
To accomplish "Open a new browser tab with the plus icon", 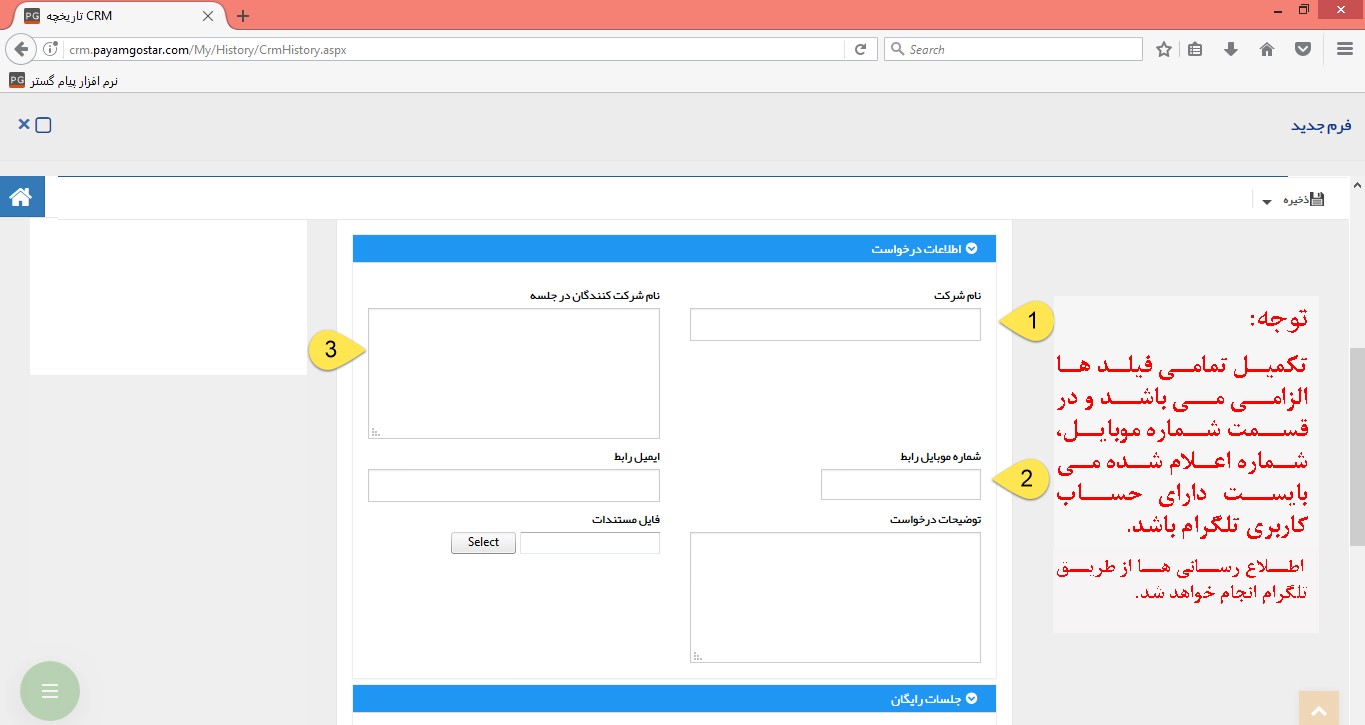I will pos(242,16).
